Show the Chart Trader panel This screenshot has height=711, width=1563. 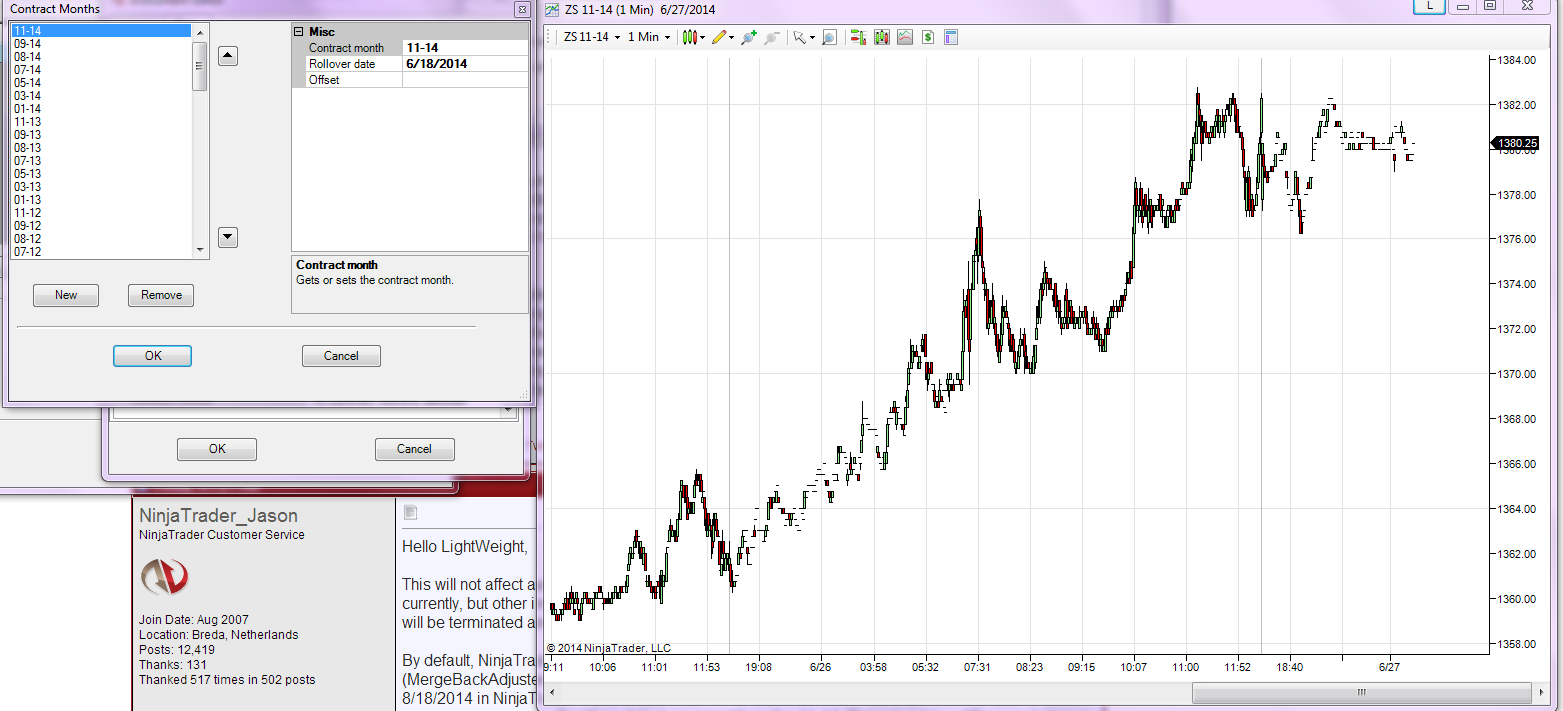pos(858,37)
